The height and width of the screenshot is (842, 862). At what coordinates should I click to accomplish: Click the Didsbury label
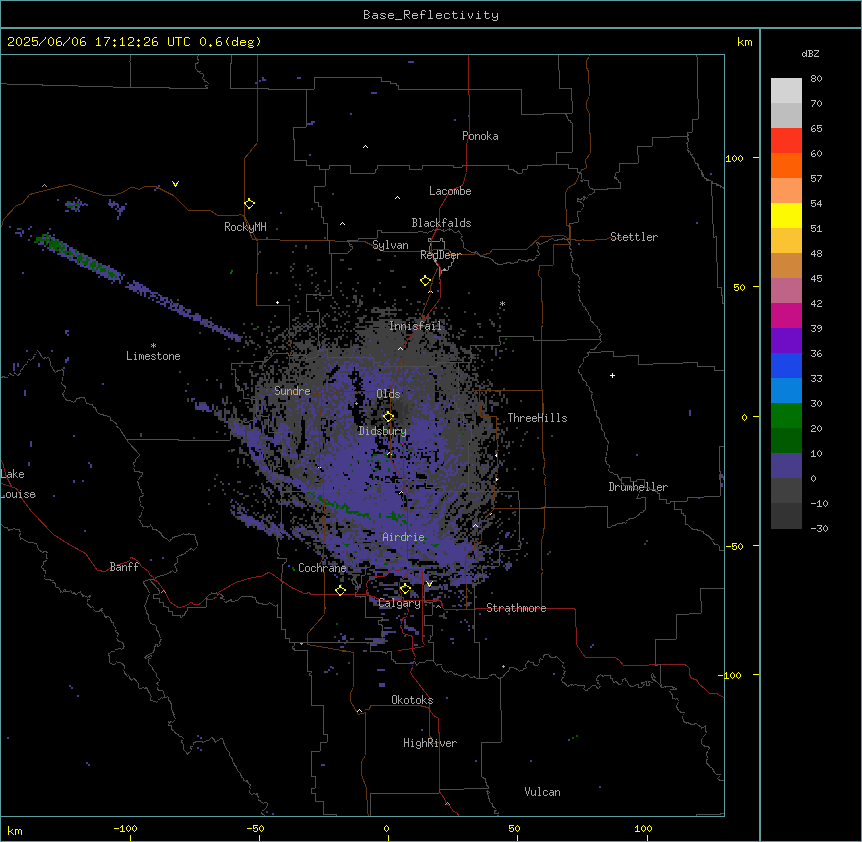pos(383,431)
